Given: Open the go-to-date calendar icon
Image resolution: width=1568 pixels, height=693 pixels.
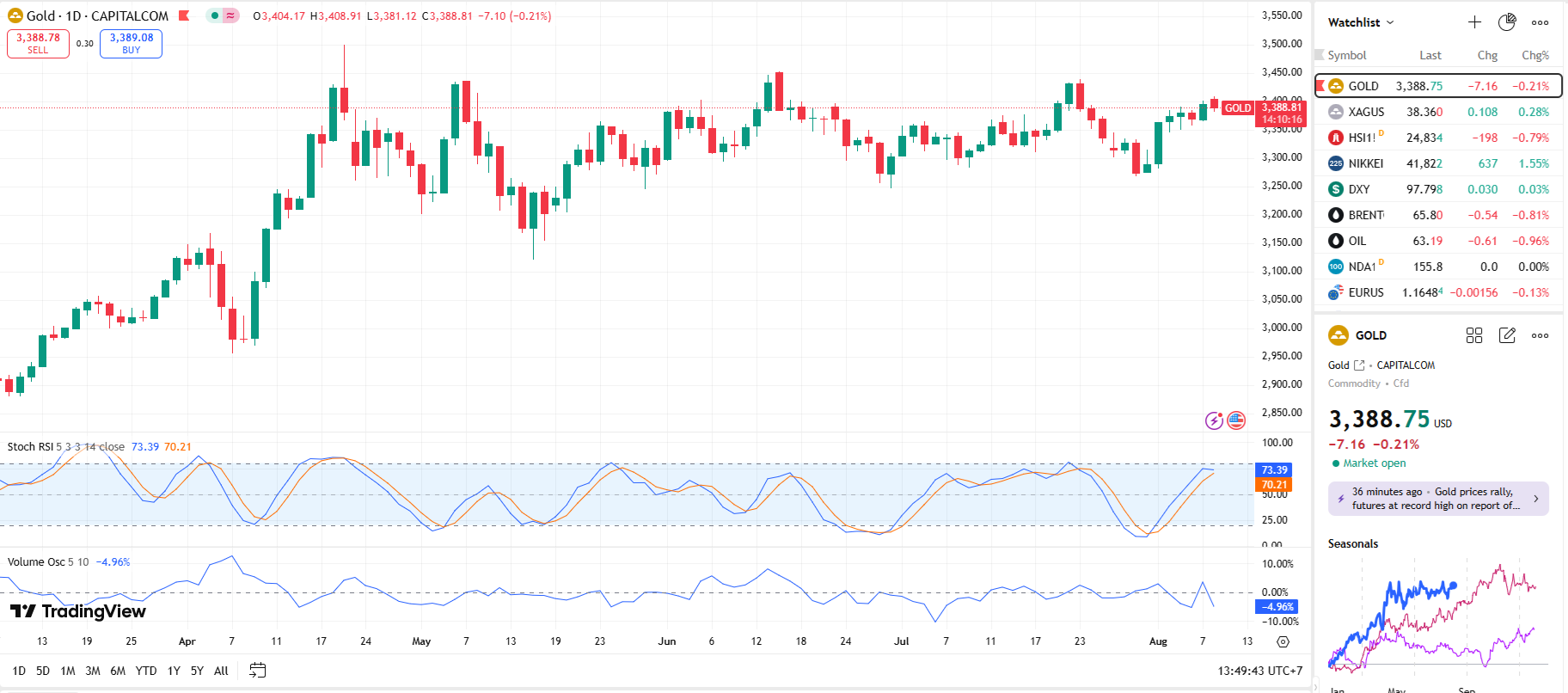Looking at the screenshot, I should [x=257, y=671].
